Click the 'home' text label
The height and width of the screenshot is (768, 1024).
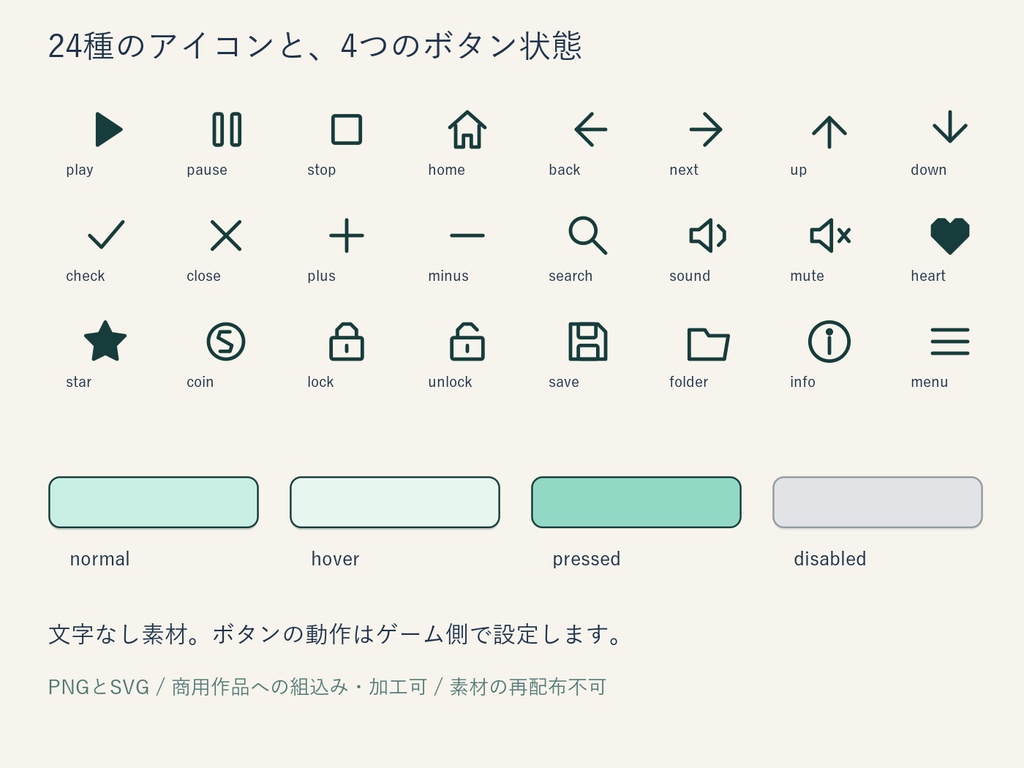(447, 170)
